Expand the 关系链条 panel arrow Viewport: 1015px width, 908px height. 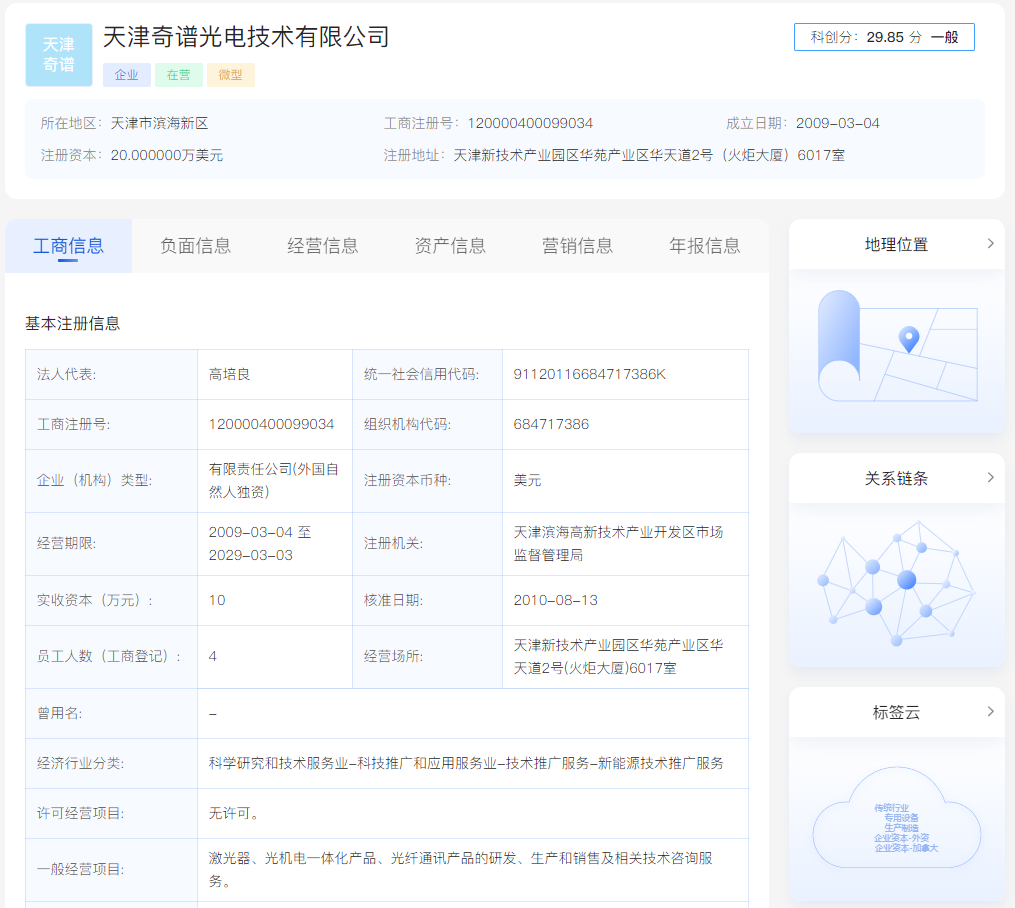point(990,478)
